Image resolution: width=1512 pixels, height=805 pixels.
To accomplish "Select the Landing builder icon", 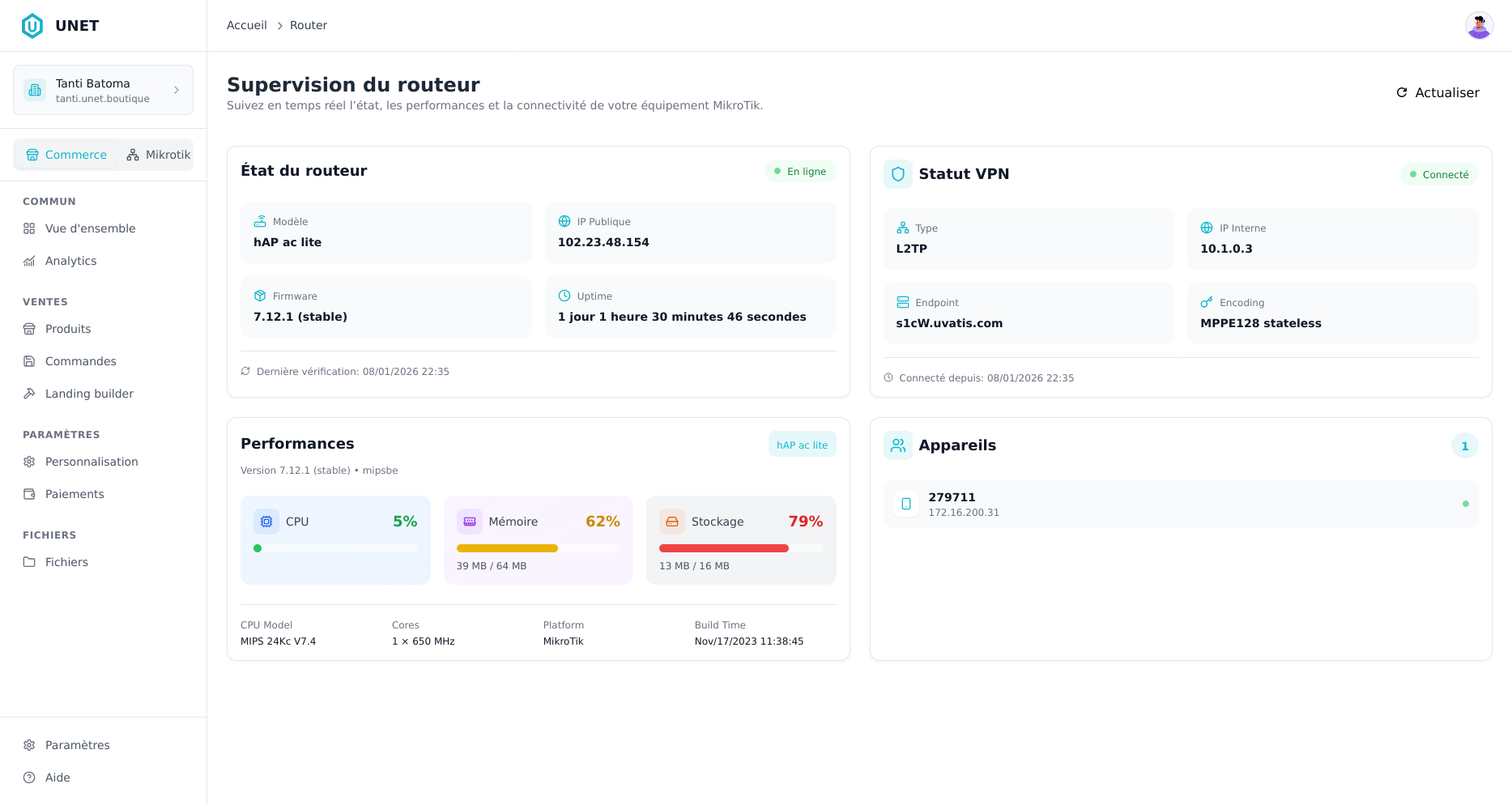I will tap(30, 394).
